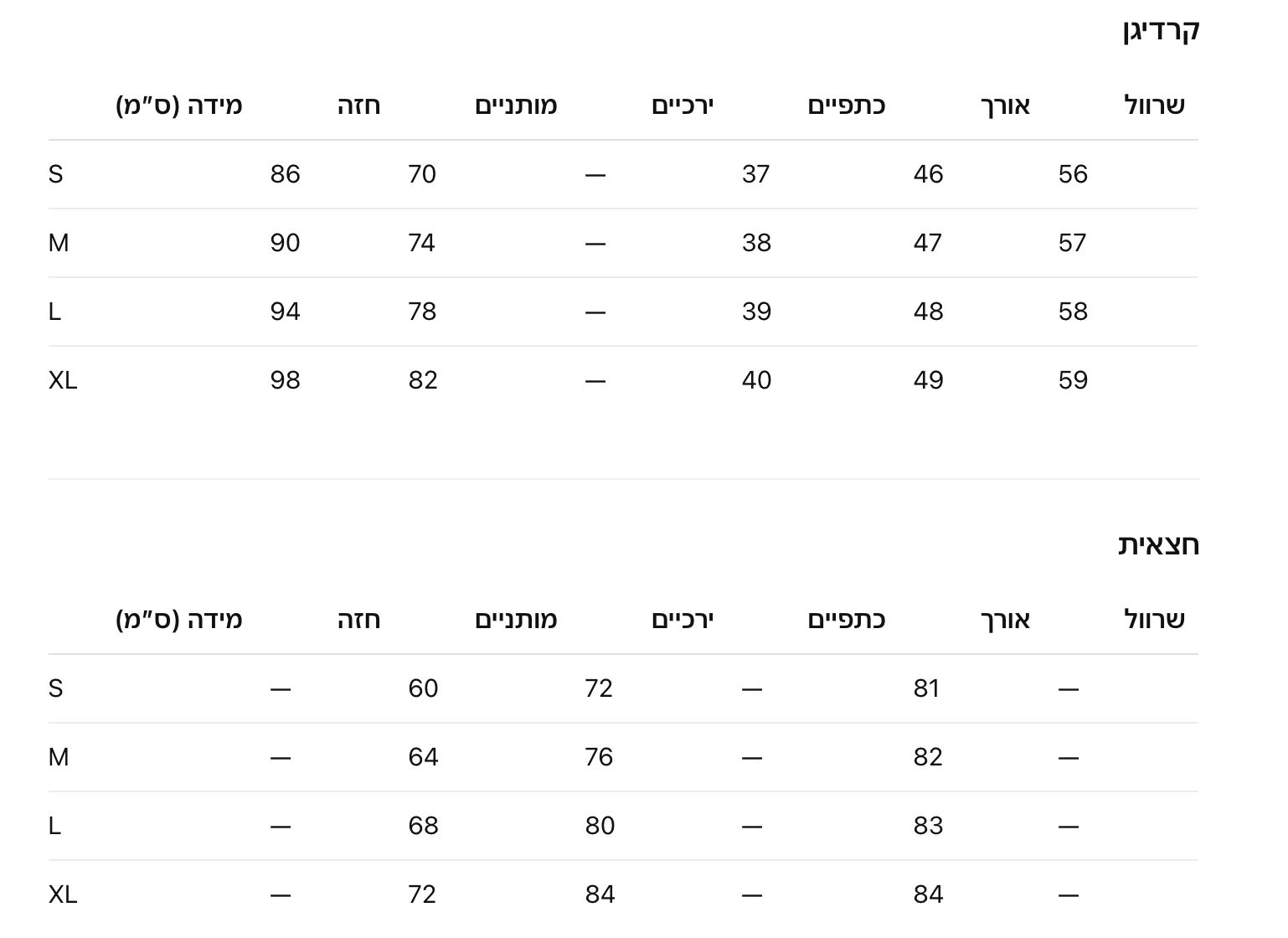Viewport: 1288px width, 938px height.
Task: Click the חצאית section heading
Action: pos(1158,545)
